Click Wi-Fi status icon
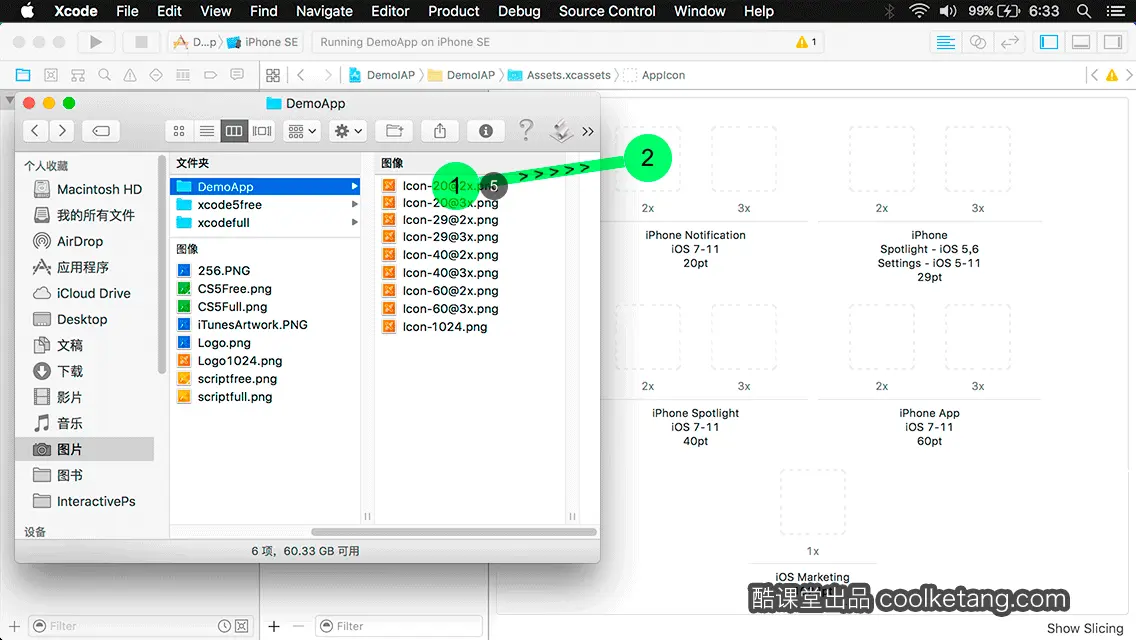 (x=919, y=11)
